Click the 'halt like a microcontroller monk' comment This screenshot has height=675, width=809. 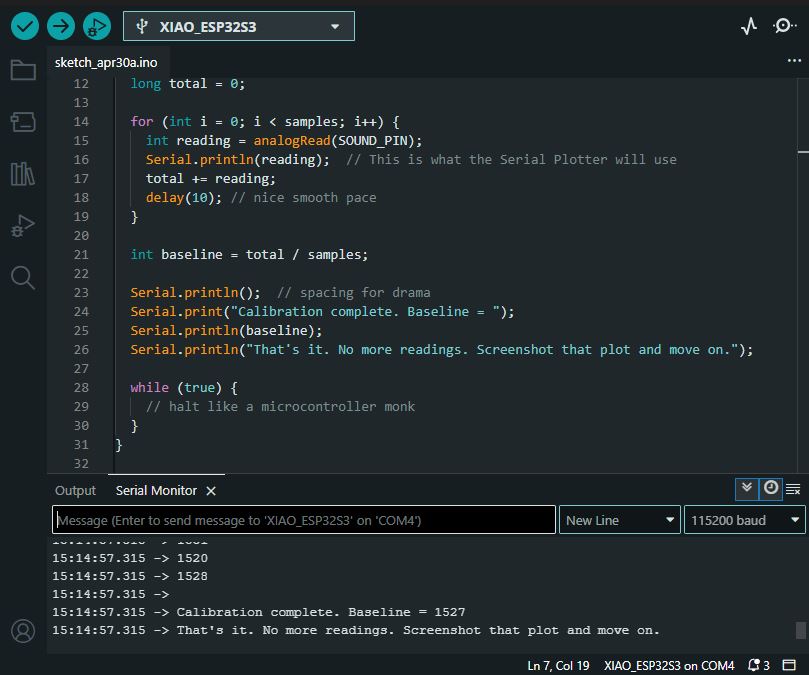click(x=280, y=406)
